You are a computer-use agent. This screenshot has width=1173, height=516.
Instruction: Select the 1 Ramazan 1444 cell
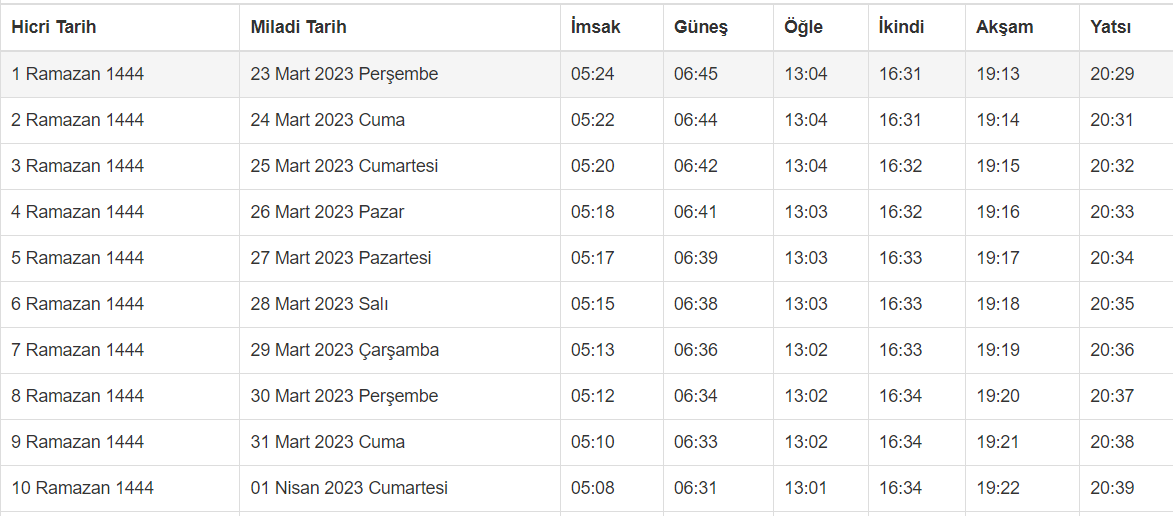pos(78,74)
